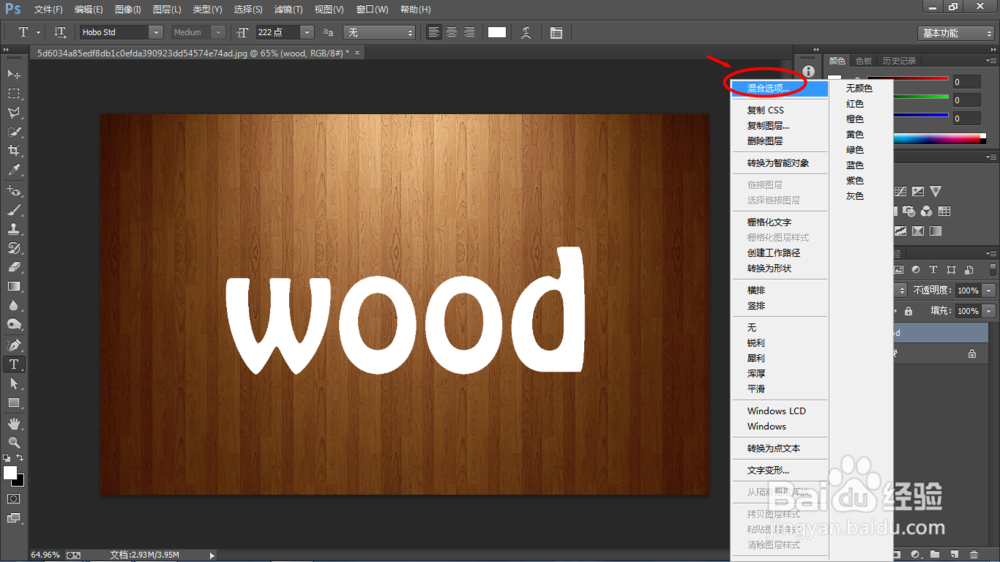Select the Hand tool
The width and height of the screenshot is (1000, 562).
coord(14,422)
